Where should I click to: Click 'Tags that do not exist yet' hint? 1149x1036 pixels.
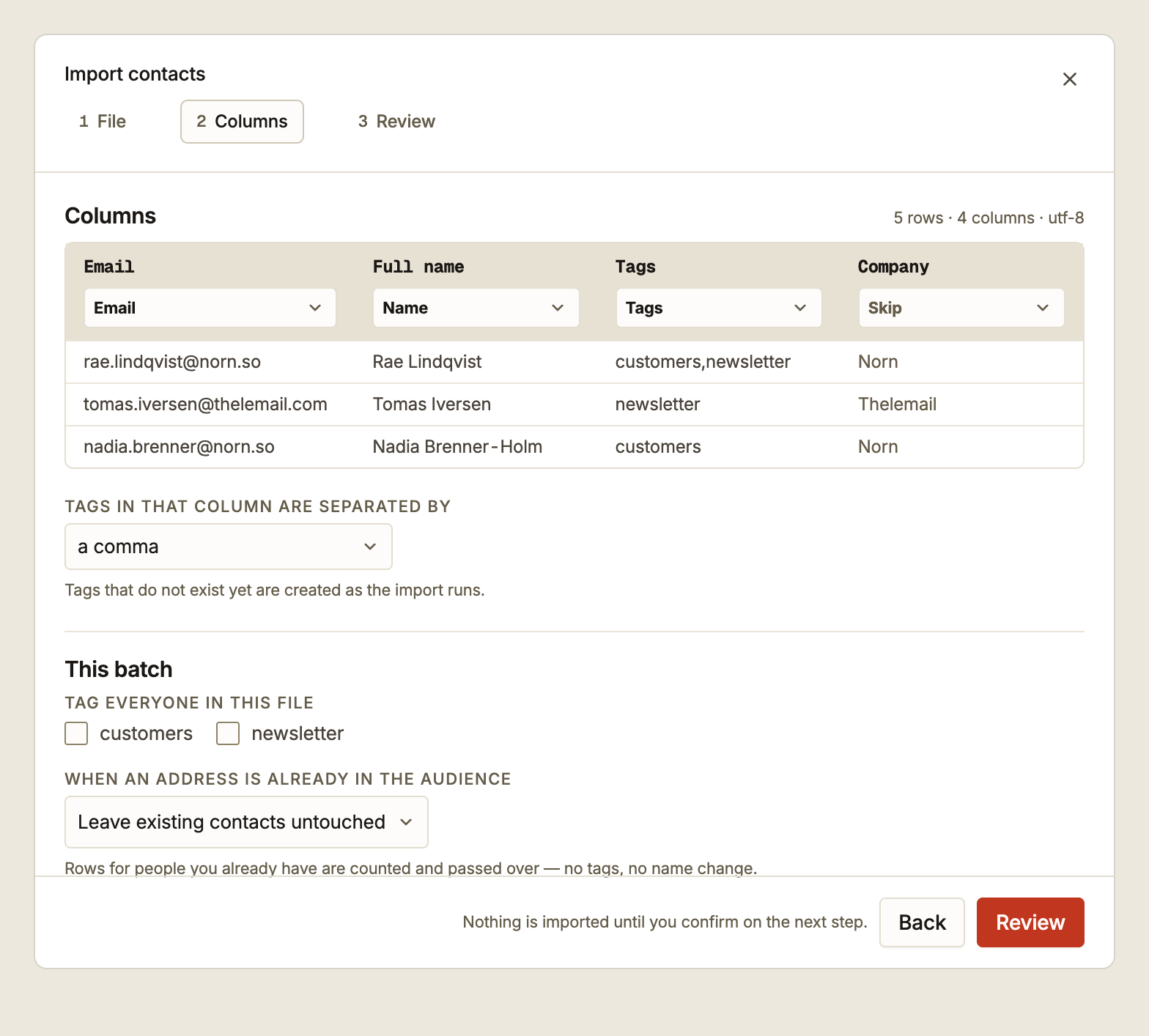coord(275,591)
